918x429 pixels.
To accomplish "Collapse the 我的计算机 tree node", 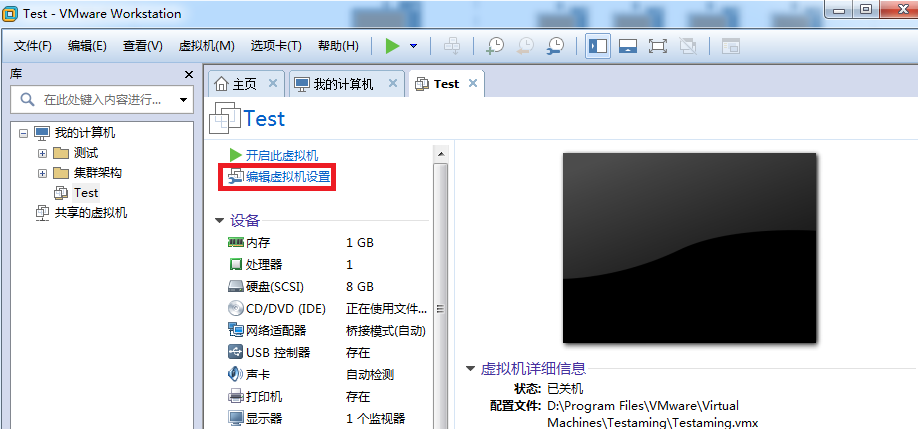I will coord(23,133).
